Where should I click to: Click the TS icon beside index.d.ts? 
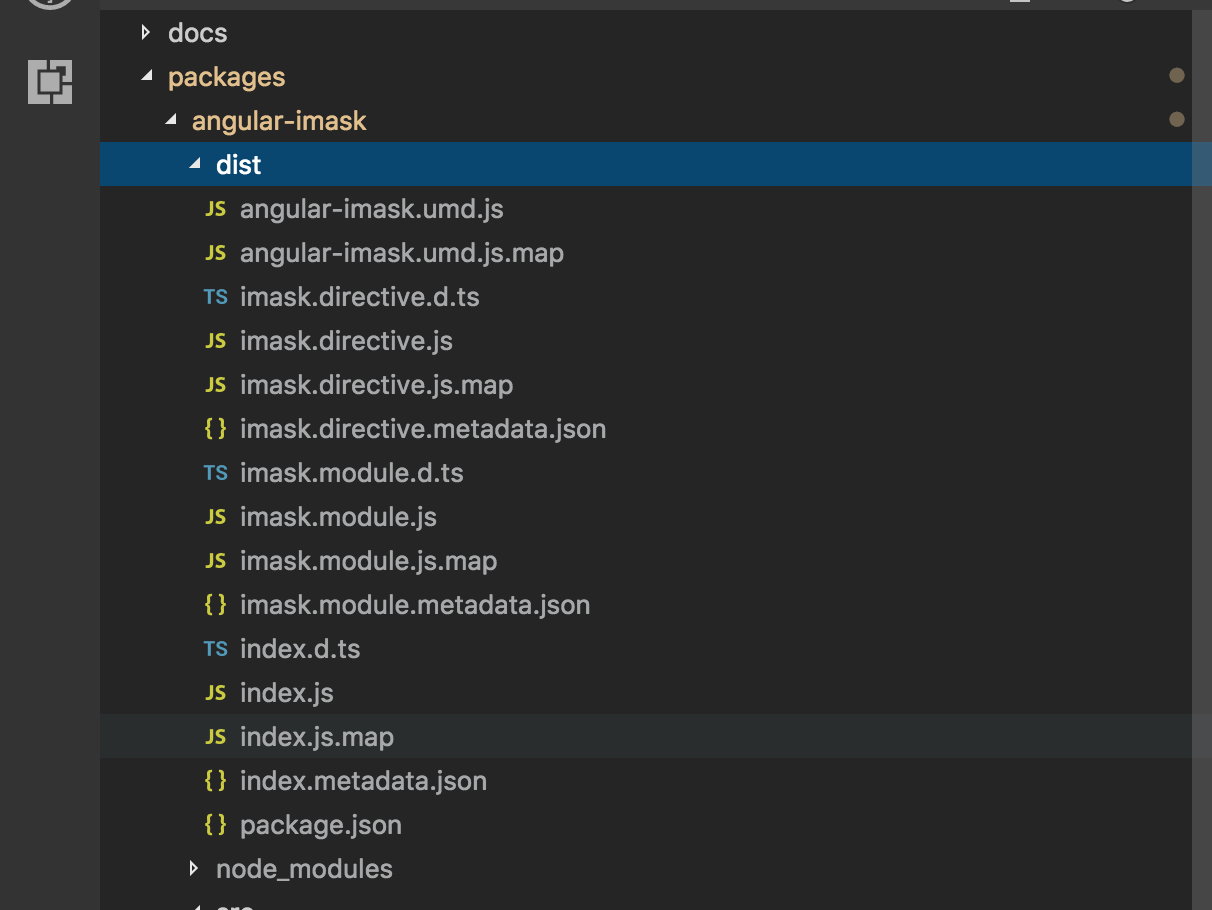(x=214, y=648)
